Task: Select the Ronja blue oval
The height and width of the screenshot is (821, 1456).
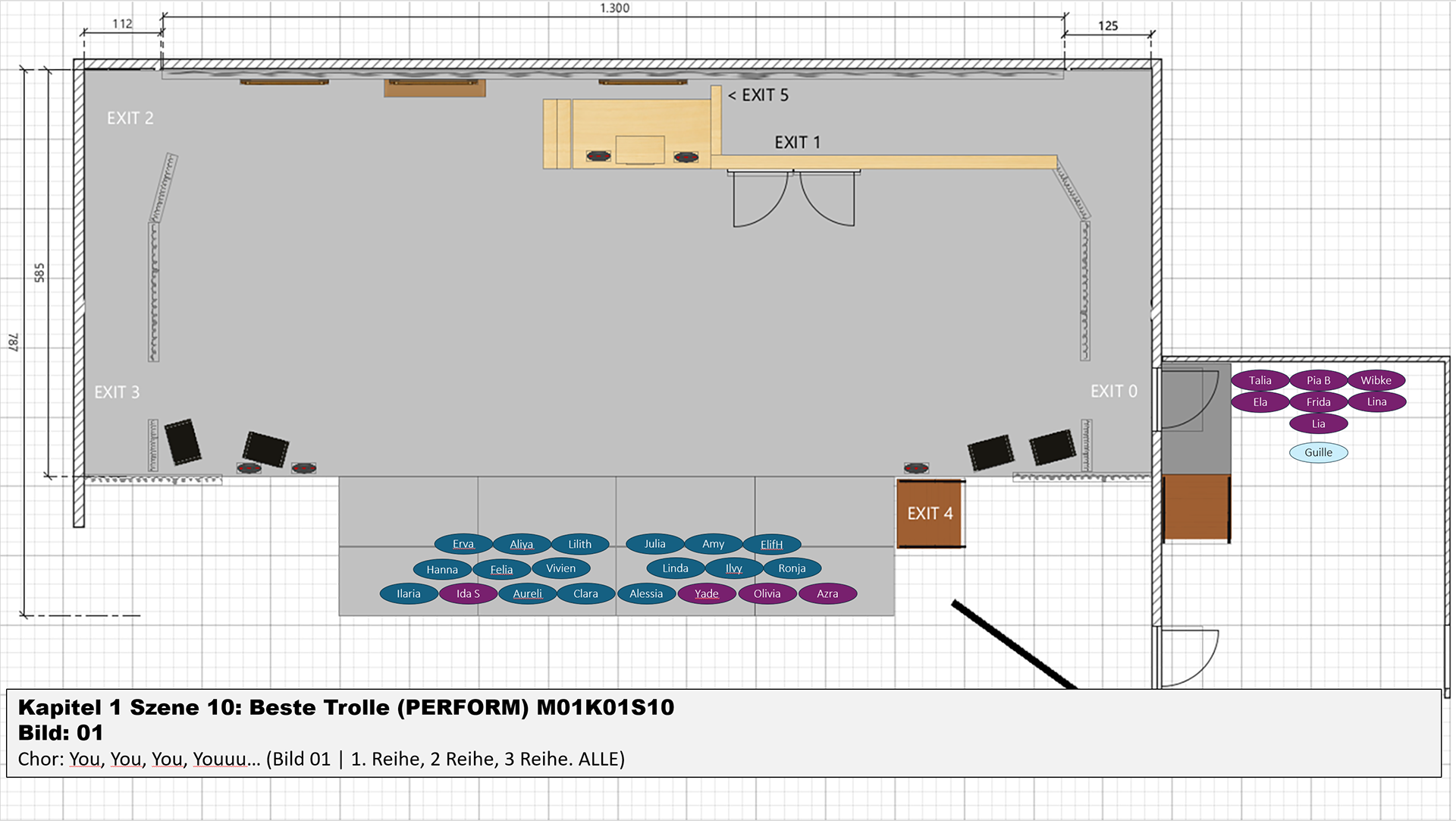Action: [x=792, y=568]
